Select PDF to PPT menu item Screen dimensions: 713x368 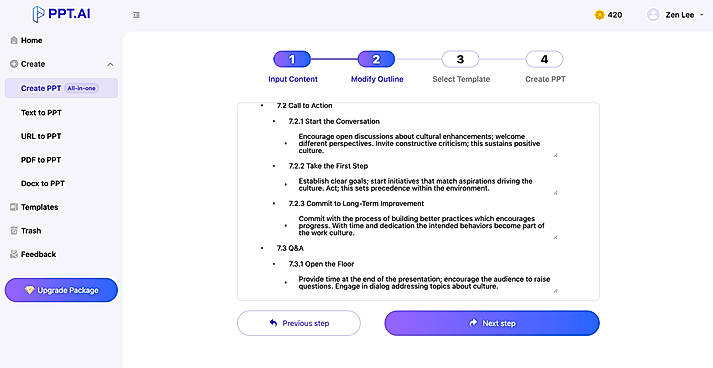click(41, 160)
